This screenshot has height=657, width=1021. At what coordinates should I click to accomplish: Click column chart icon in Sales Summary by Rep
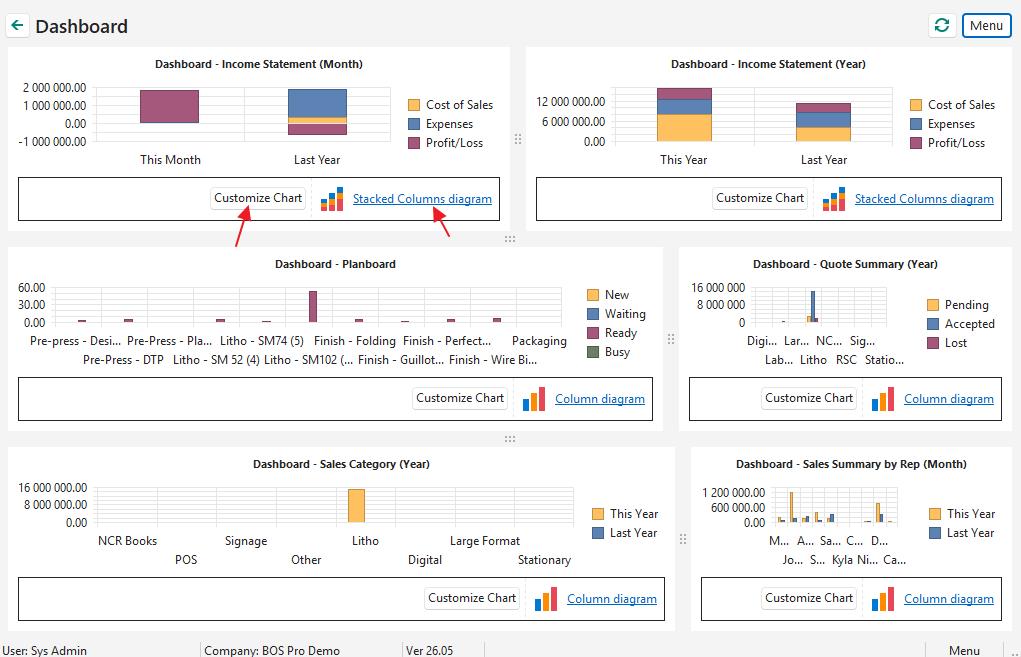click(883, 599)
